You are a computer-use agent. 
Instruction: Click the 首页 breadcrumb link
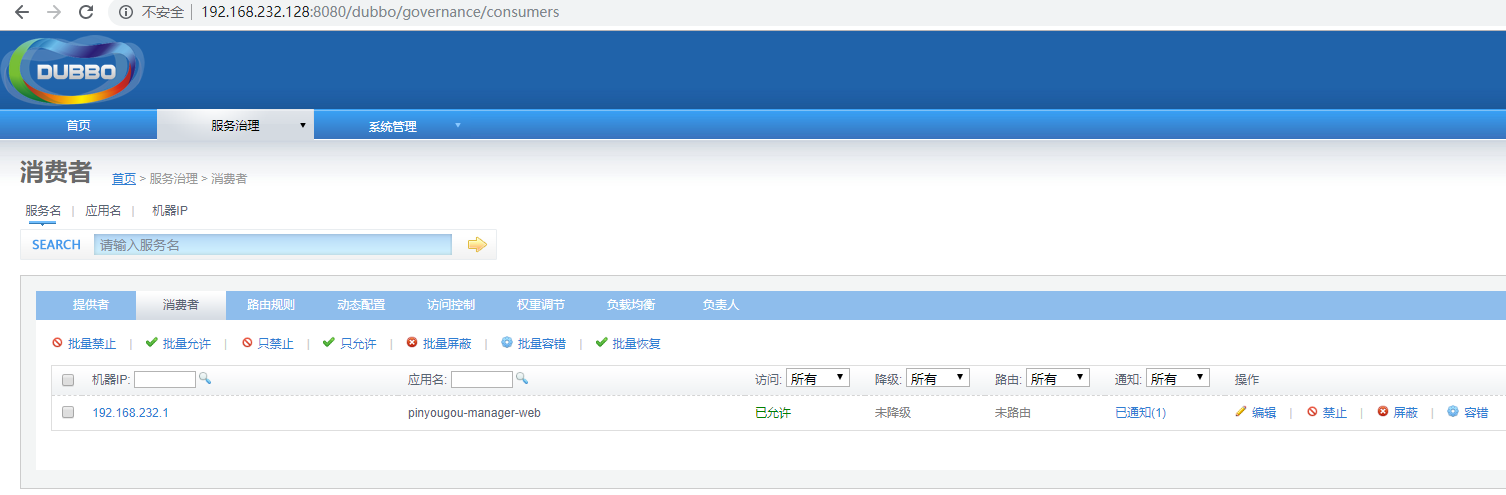pyautogui.click(x=124, y=179)
